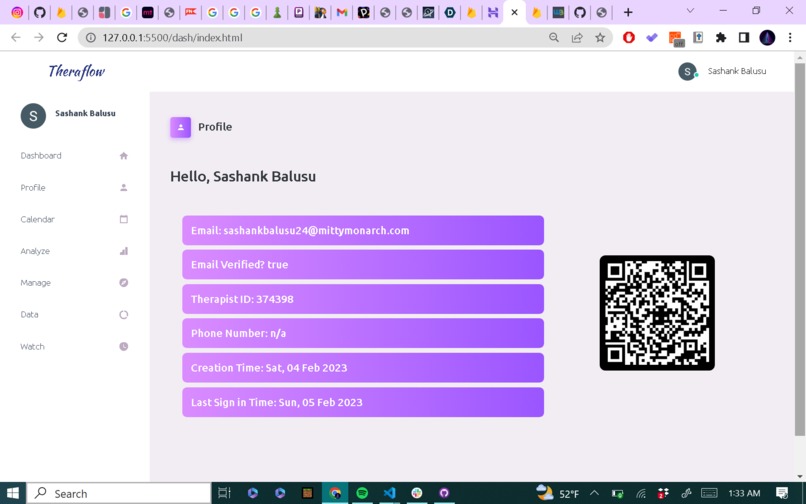The image size is (806, 504).
Task: Open the Extensions puzzle icon
Action: tap(721, 38)
